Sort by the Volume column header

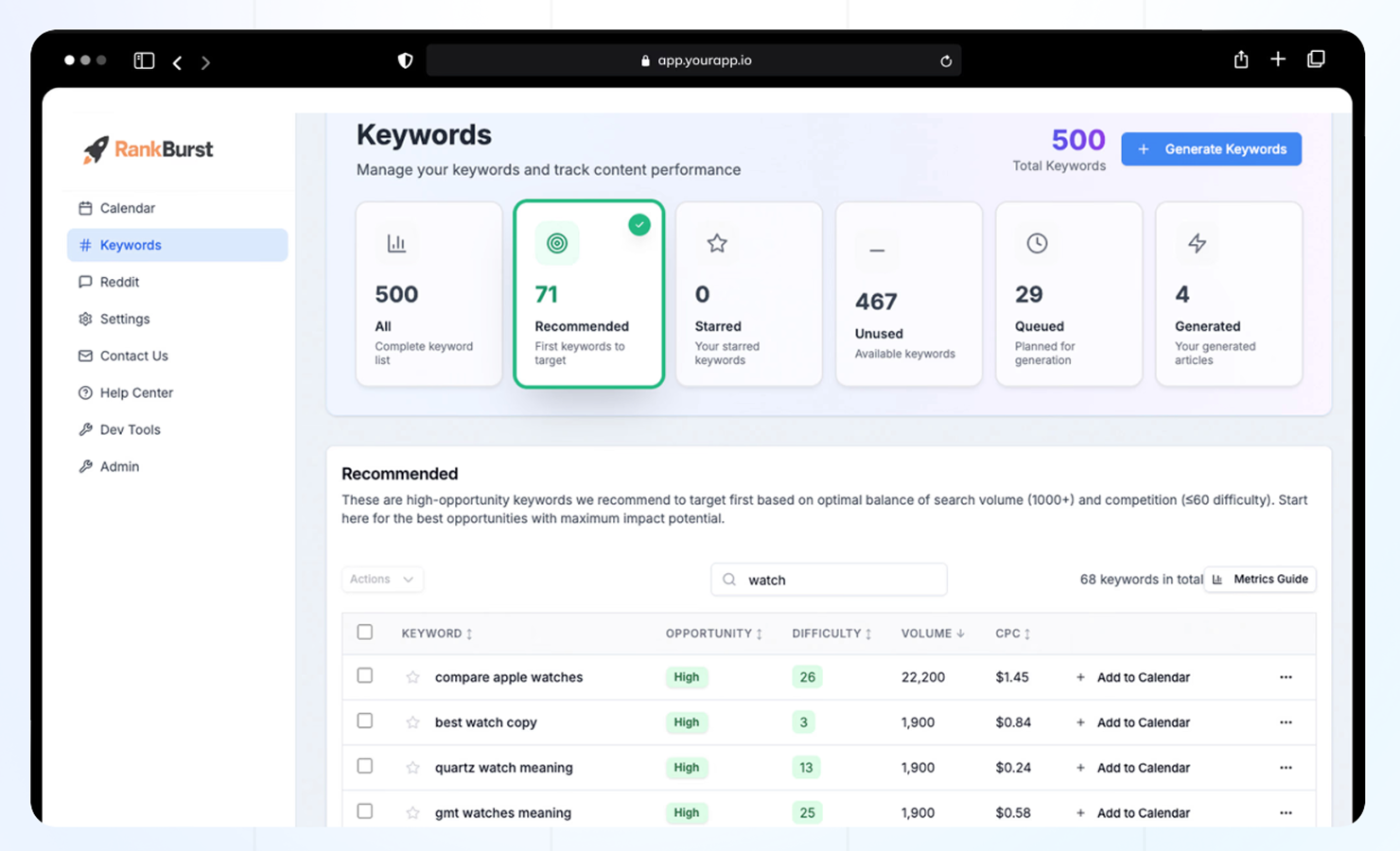coord(932,634)
